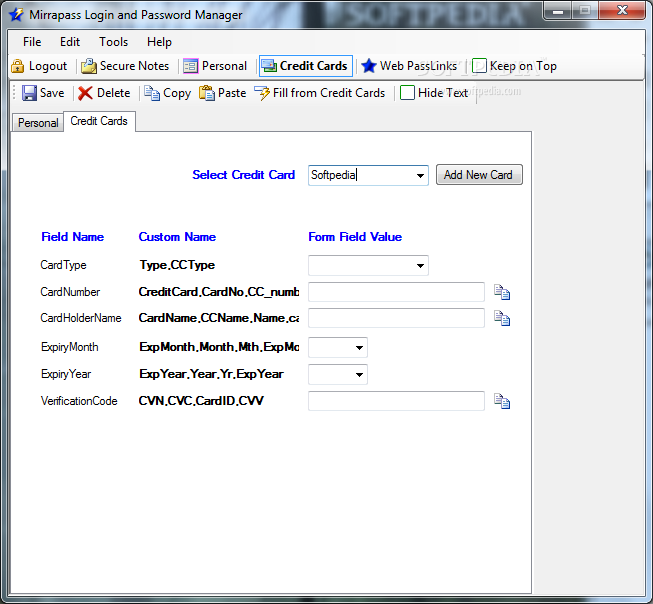Click the Select Credit Card label
The image size is (653, 604).
click(x=243, y=175)
